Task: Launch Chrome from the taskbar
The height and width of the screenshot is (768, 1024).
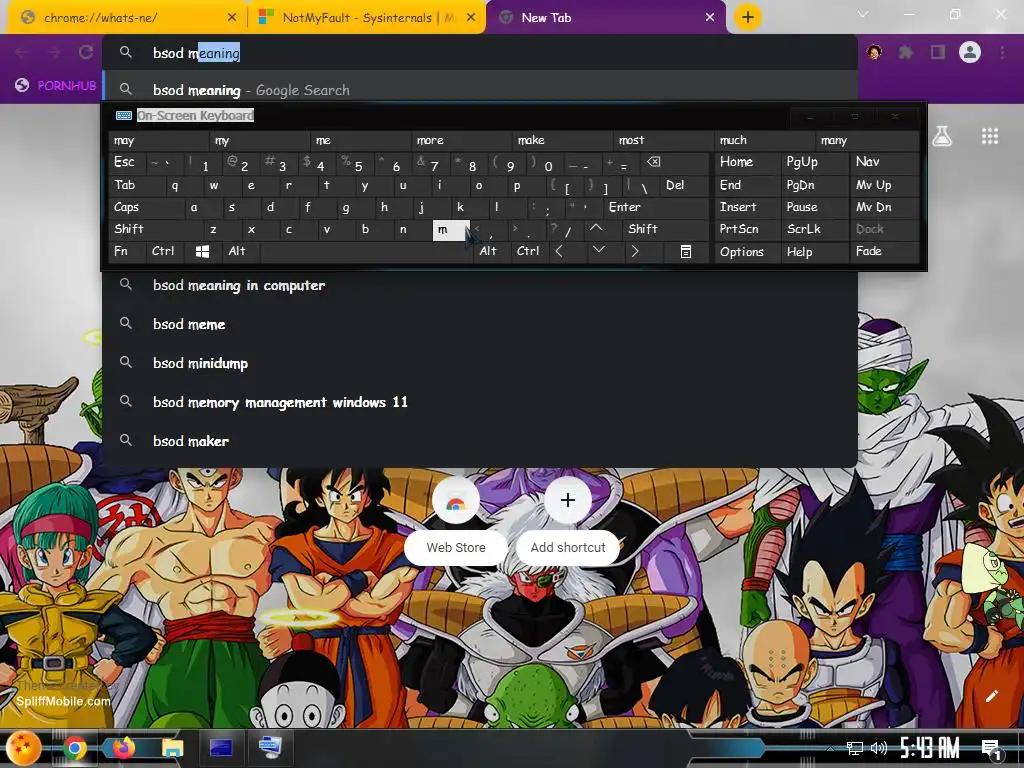Action: coord(75,748)
